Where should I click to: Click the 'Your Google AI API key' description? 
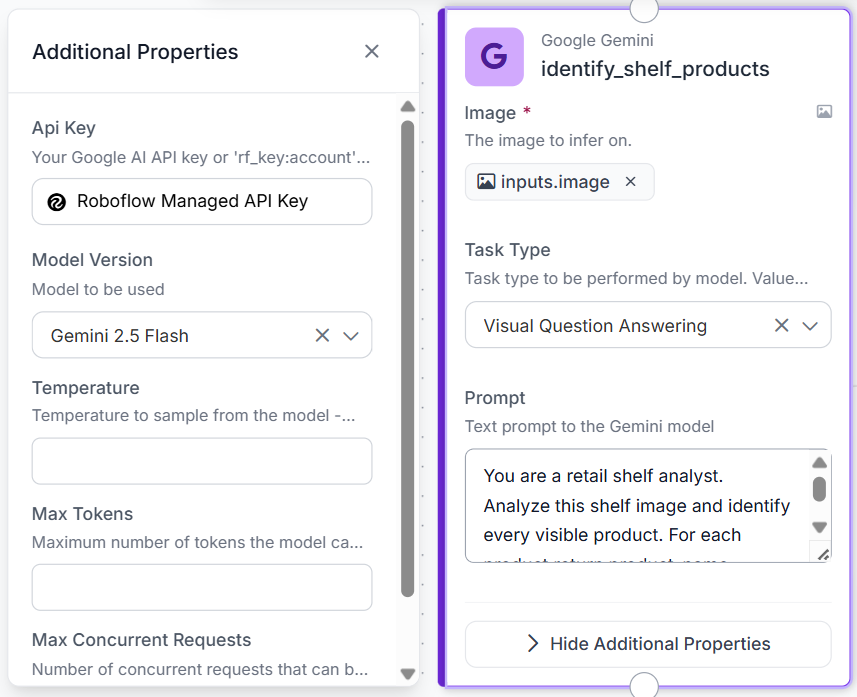tap(201, 157)
